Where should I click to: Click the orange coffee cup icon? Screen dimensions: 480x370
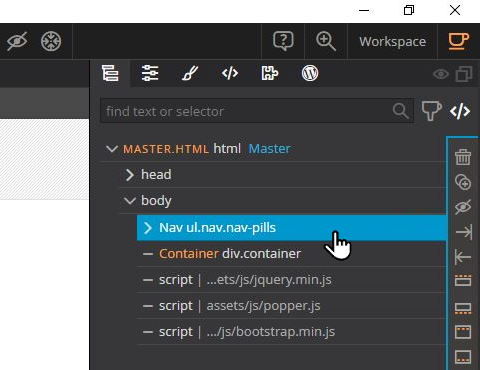pos(458,41)
